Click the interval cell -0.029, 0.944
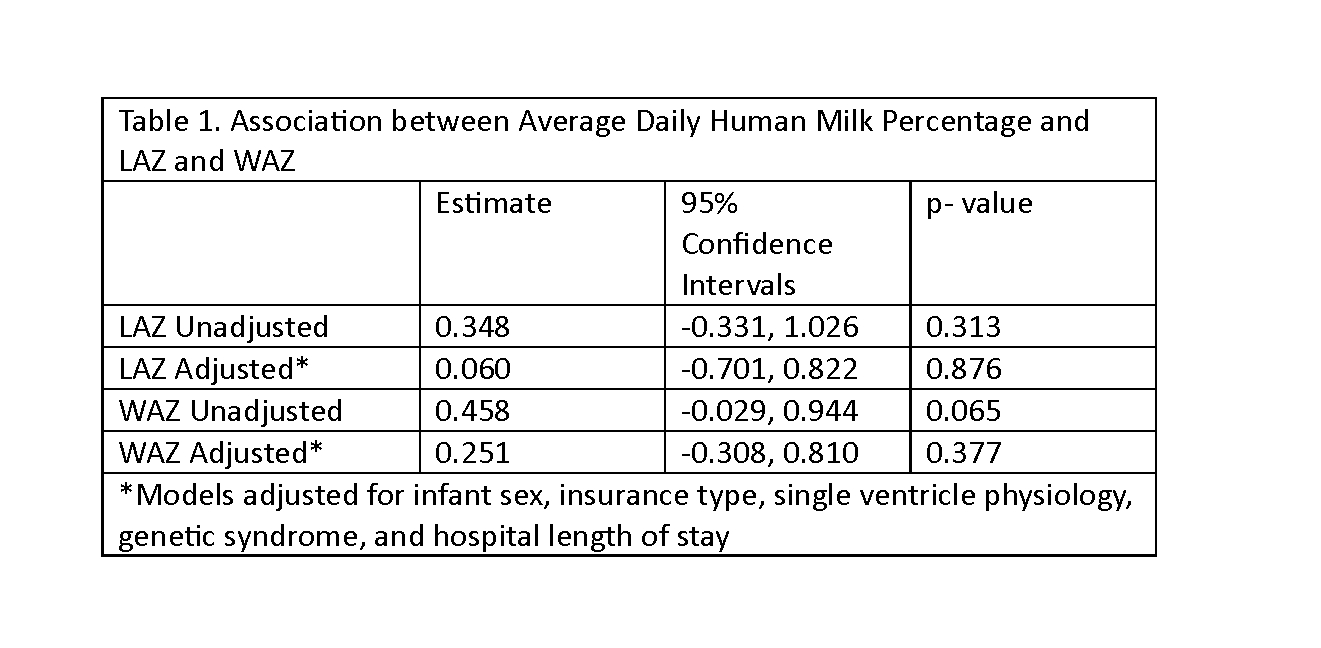 click(x=769, y=411)
